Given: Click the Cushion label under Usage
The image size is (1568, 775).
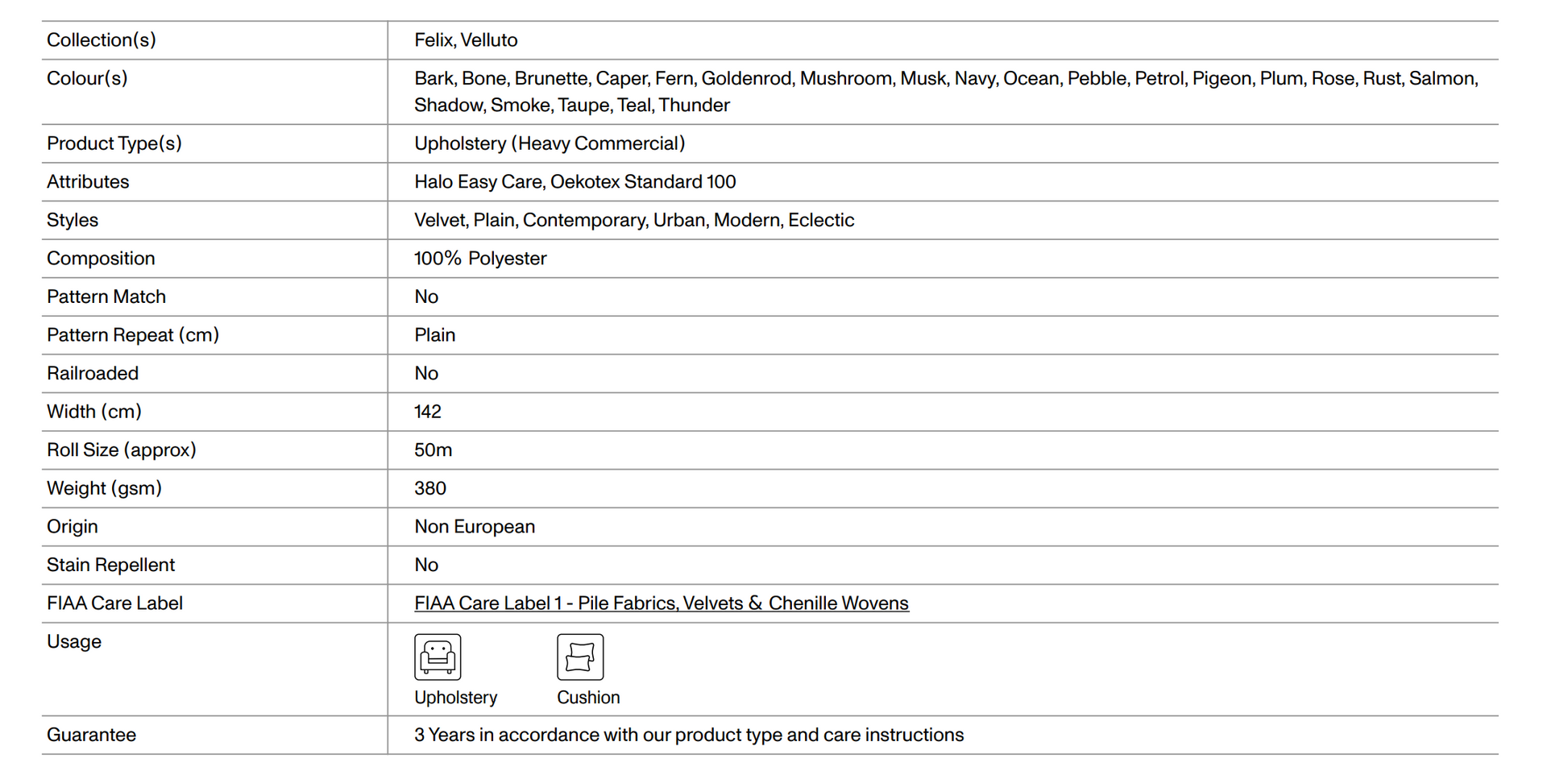Looking at the screenshot, I should pyautogui.click(x=588, y=698).
